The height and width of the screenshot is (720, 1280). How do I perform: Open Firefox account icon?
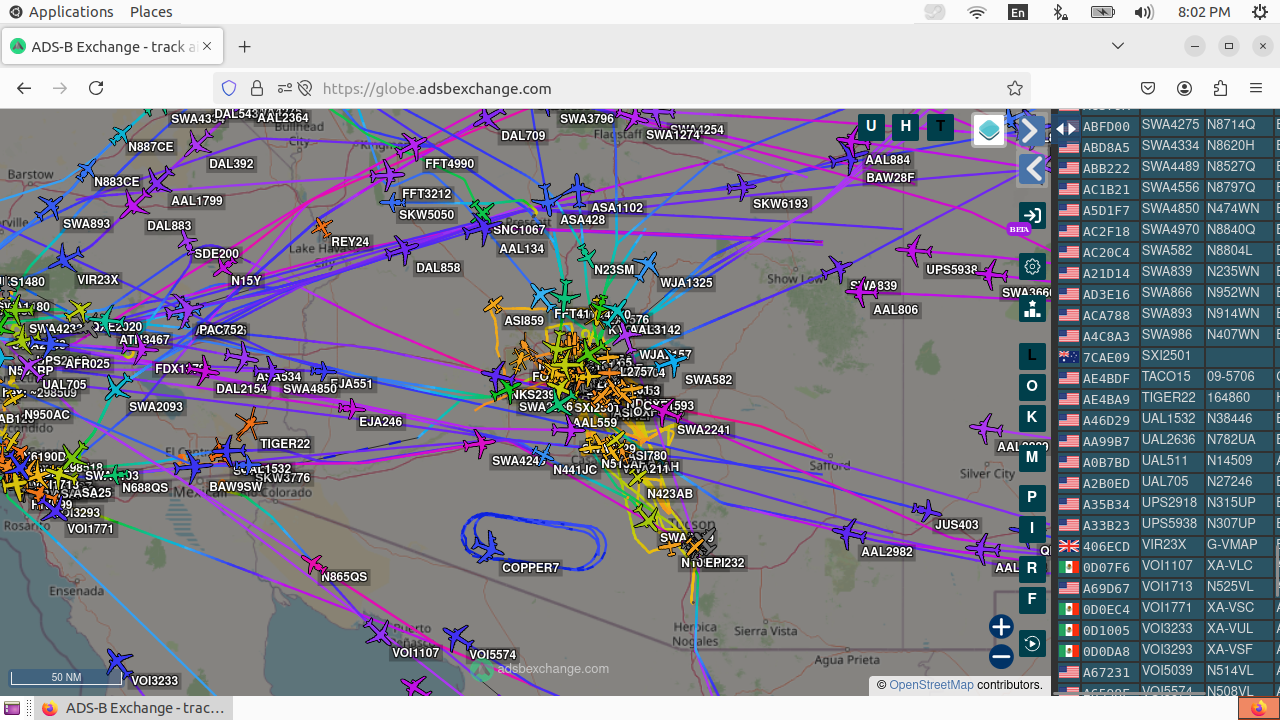[1185, 88]
